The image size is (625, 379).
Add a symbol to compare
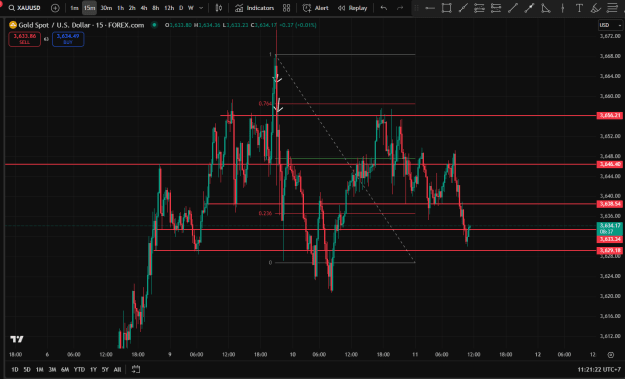(55, 8)
